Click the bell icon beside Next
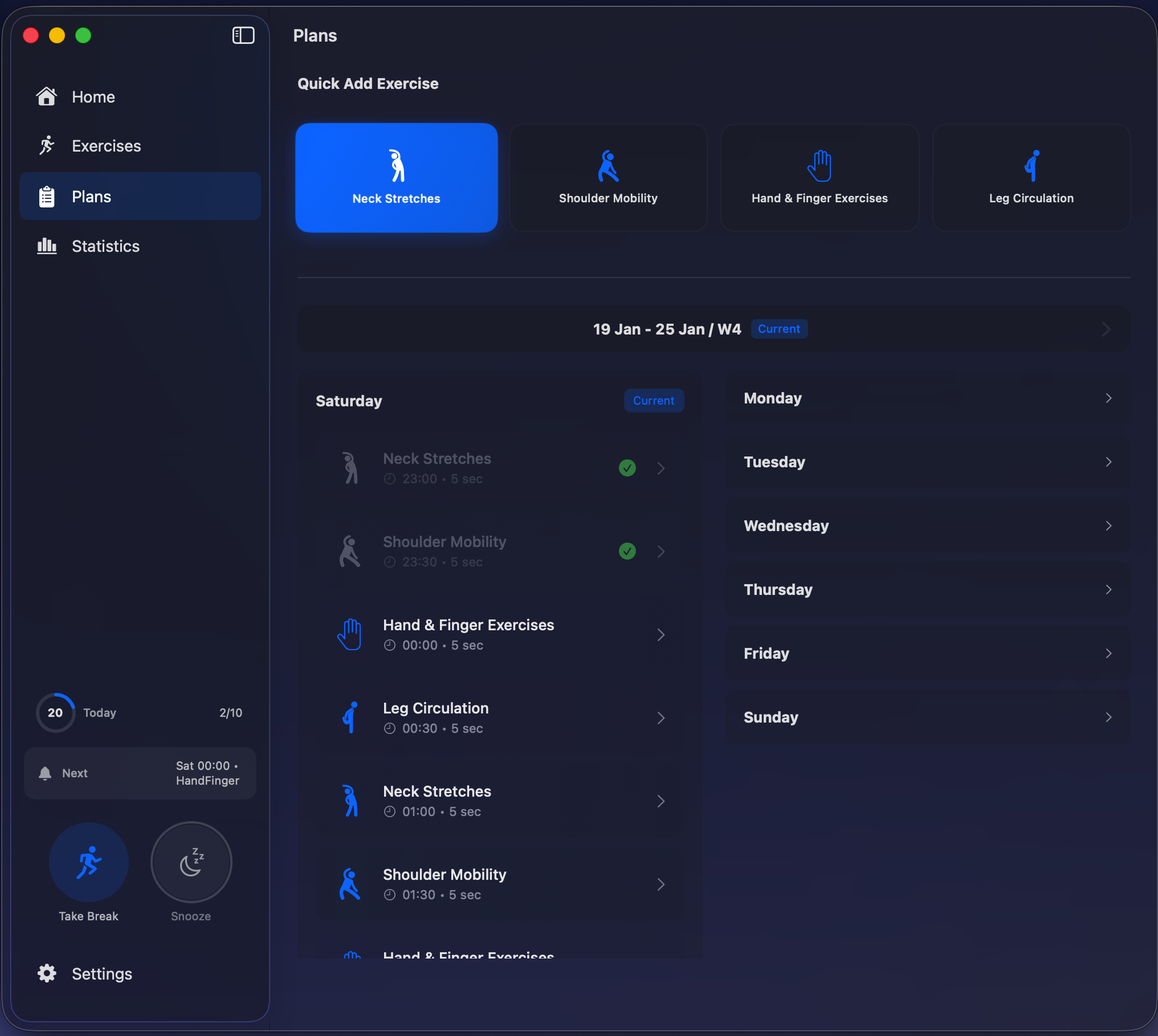This screenshot has width=1158, height=1036. (45, 773)
